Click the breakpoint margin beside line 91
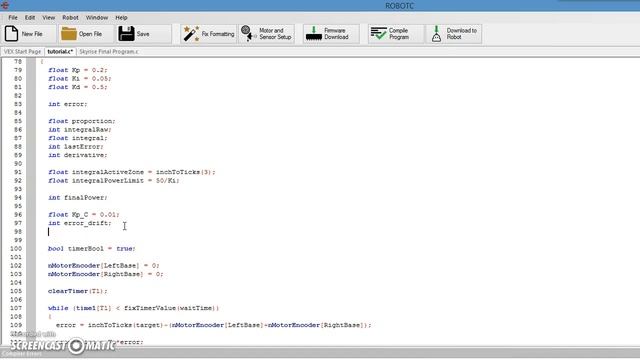This screenshot has height=360, width=640. [x=31, y=172]
